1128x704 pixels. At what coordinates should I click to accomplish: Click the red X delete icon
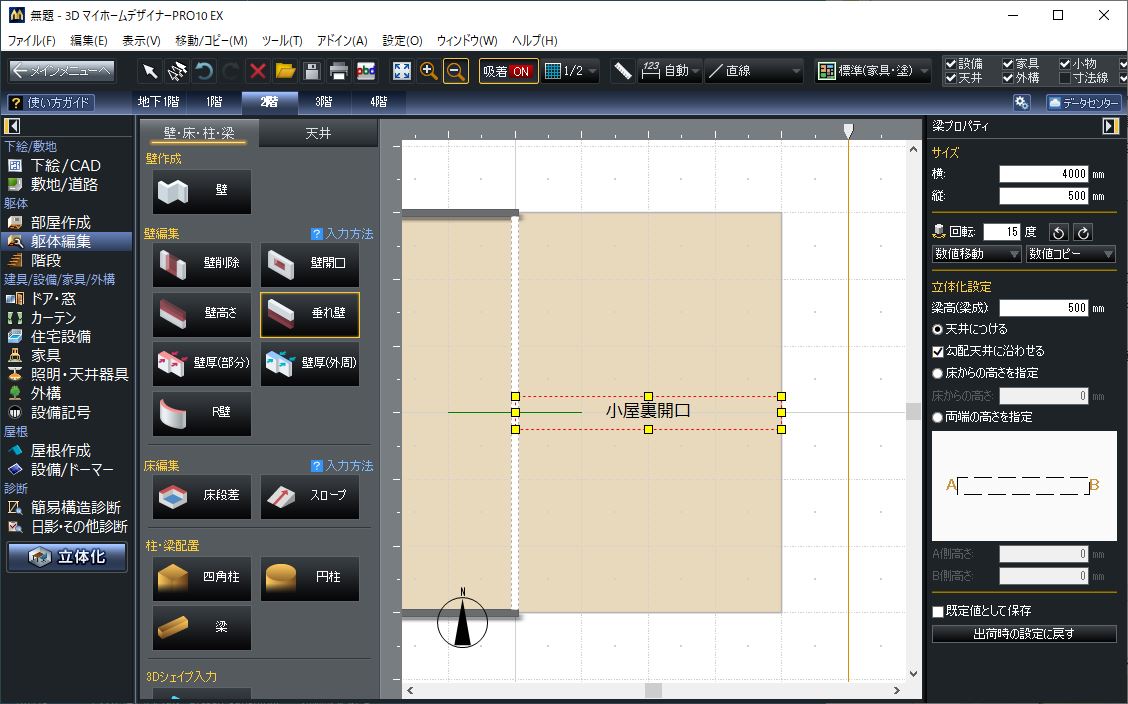258,71
